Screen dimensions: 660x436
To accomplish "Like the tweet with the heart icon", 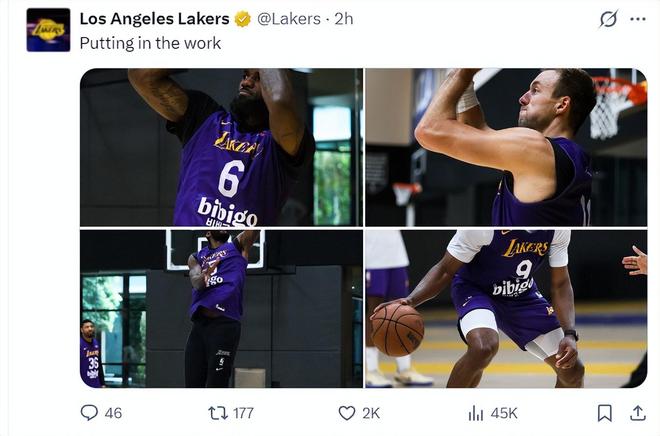I will [346, 412].
